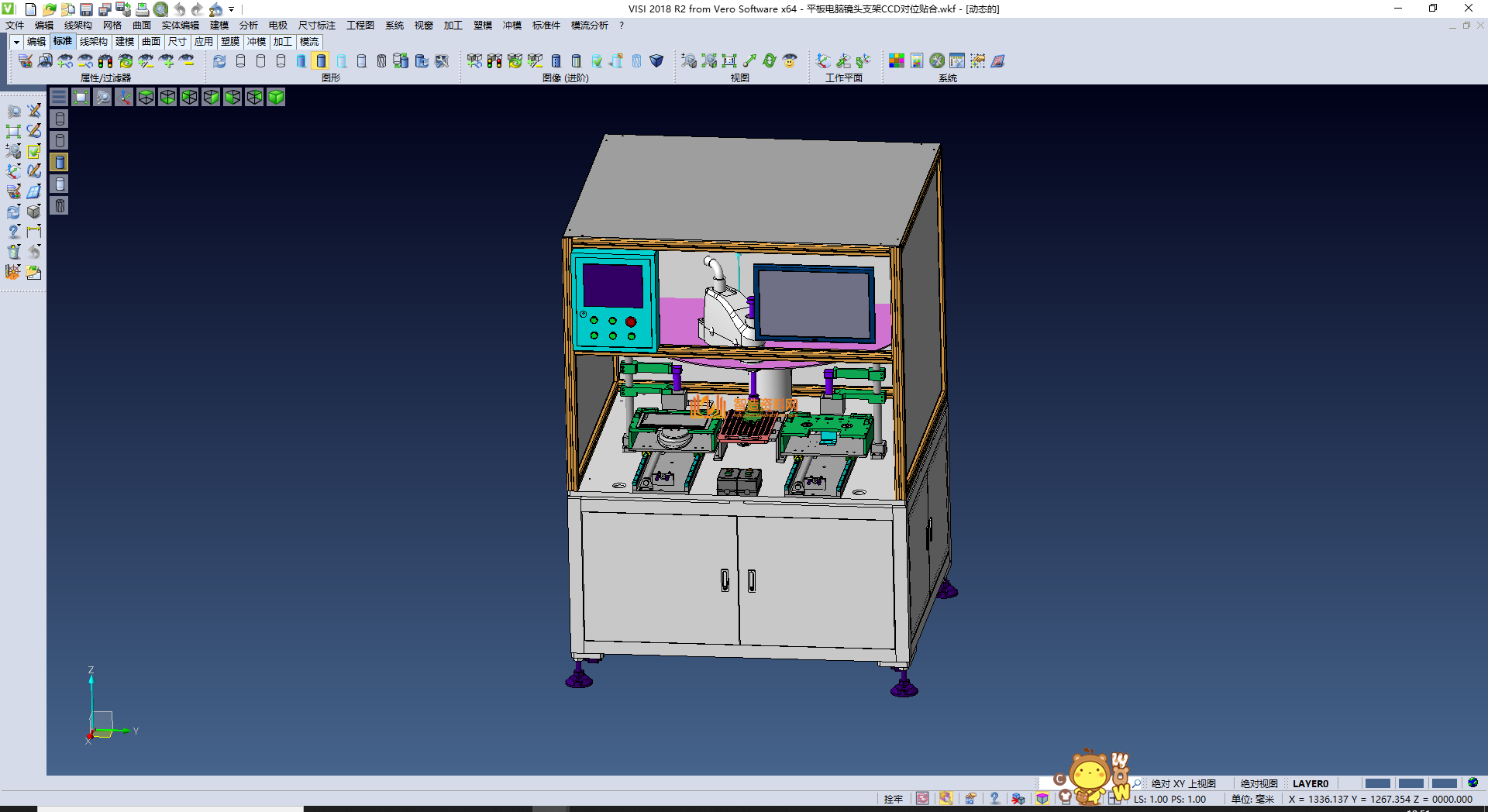Click the print icon in top bar
This screenshot has height=812, width=1488.
[143, 9]
